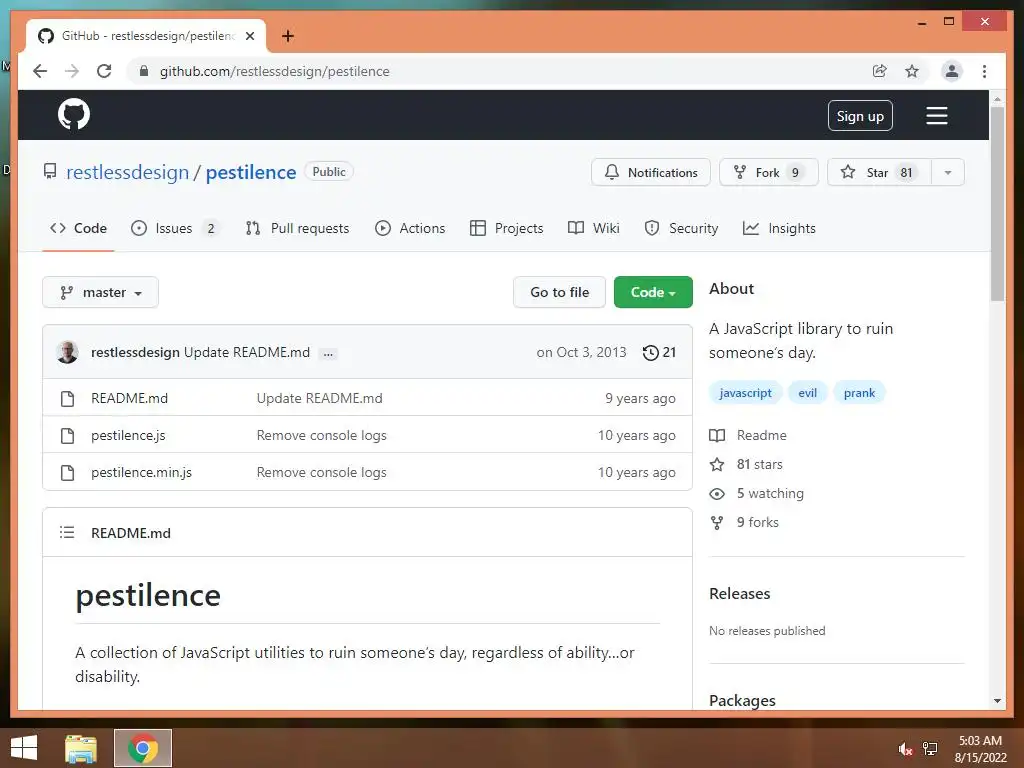Open the Projects tab
This screenshot has width=1024, height=768.
[507, 228]
